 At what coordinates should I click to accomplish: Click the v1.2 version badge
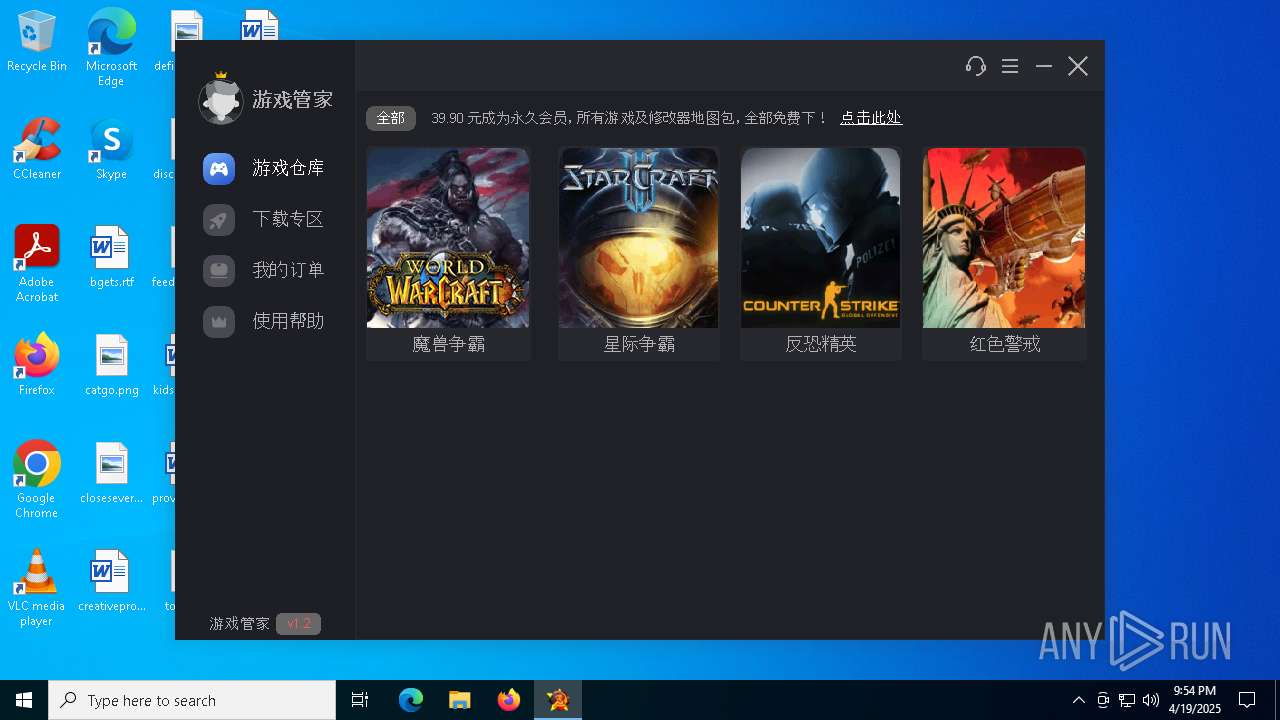click(298, 624)
